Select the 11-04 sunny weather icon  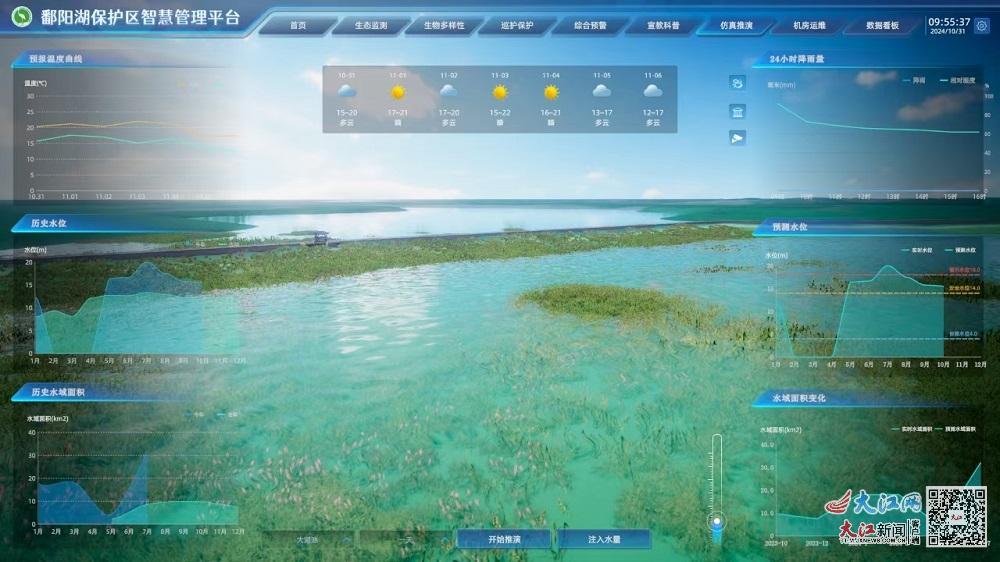[551, 92]
